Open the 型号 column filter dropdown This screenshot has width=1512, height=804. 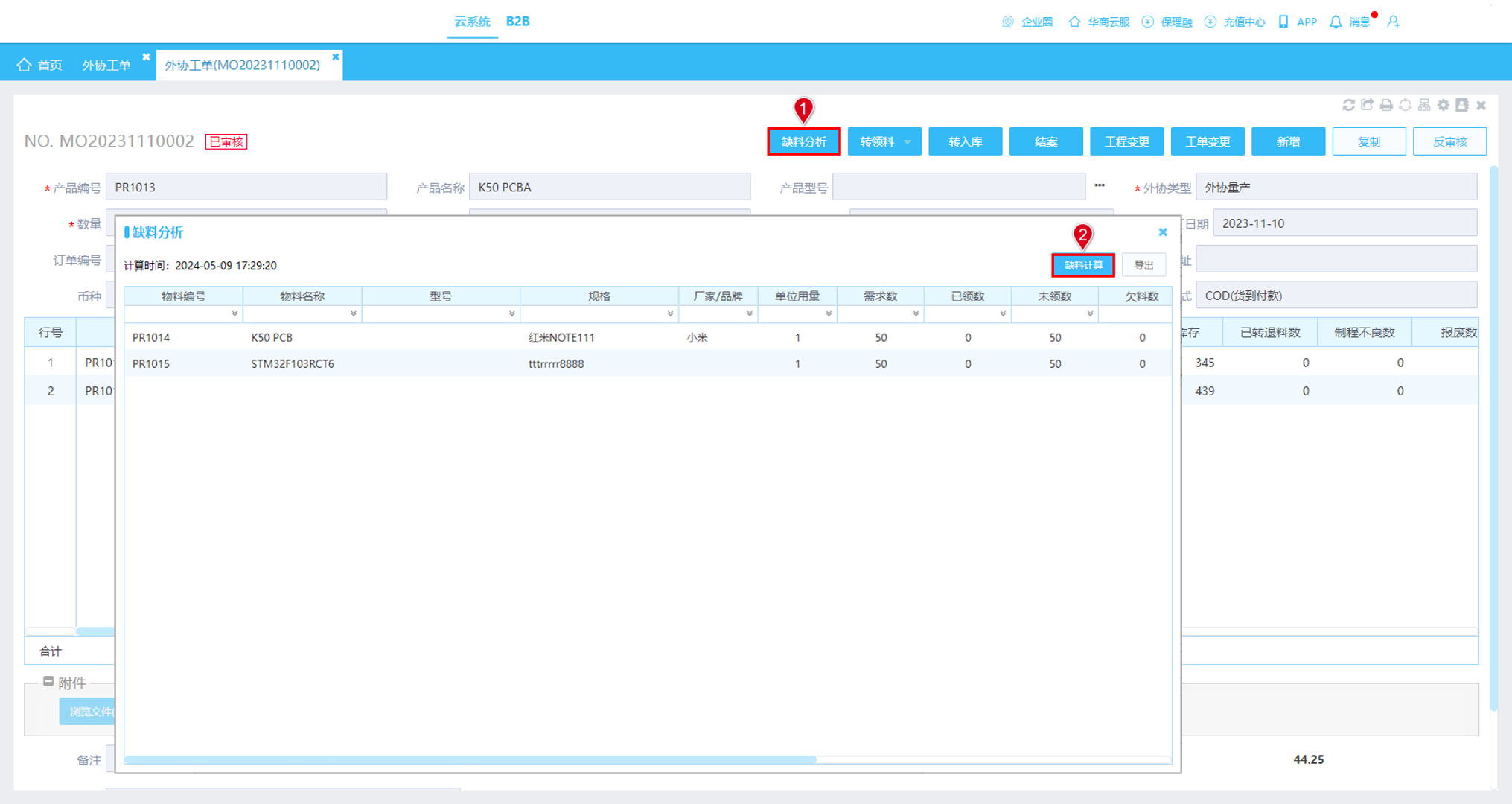coord(512,314)
